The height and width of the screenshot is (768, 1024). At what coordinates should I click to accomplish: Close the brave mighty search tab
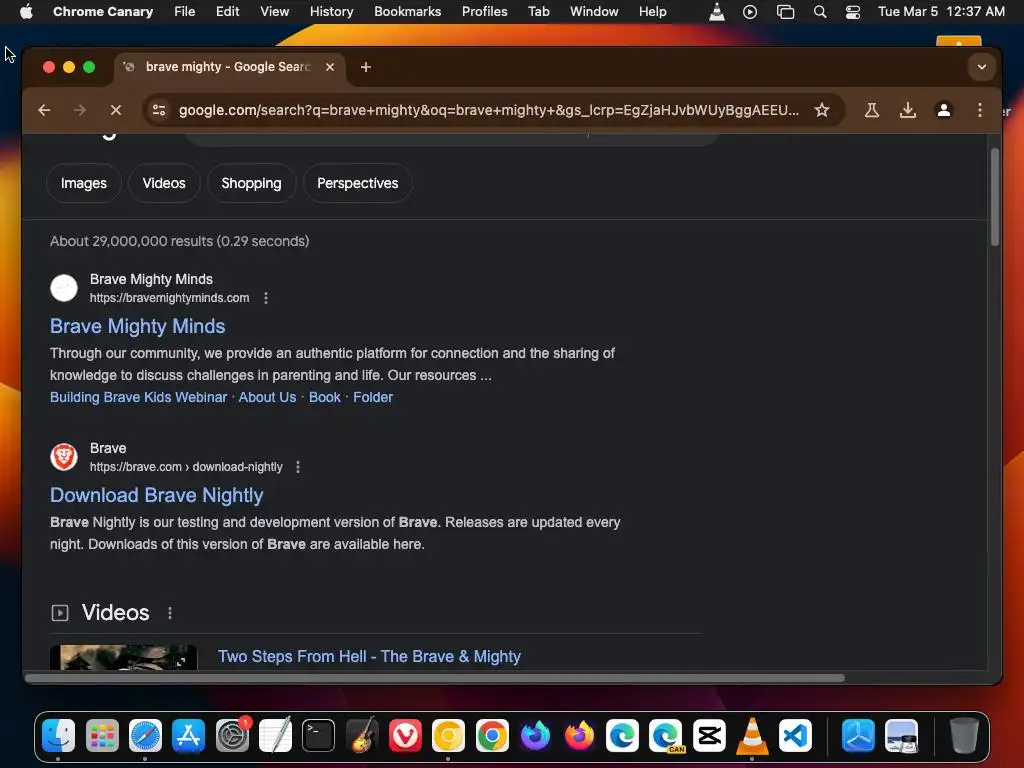click(x=330, y=67)
